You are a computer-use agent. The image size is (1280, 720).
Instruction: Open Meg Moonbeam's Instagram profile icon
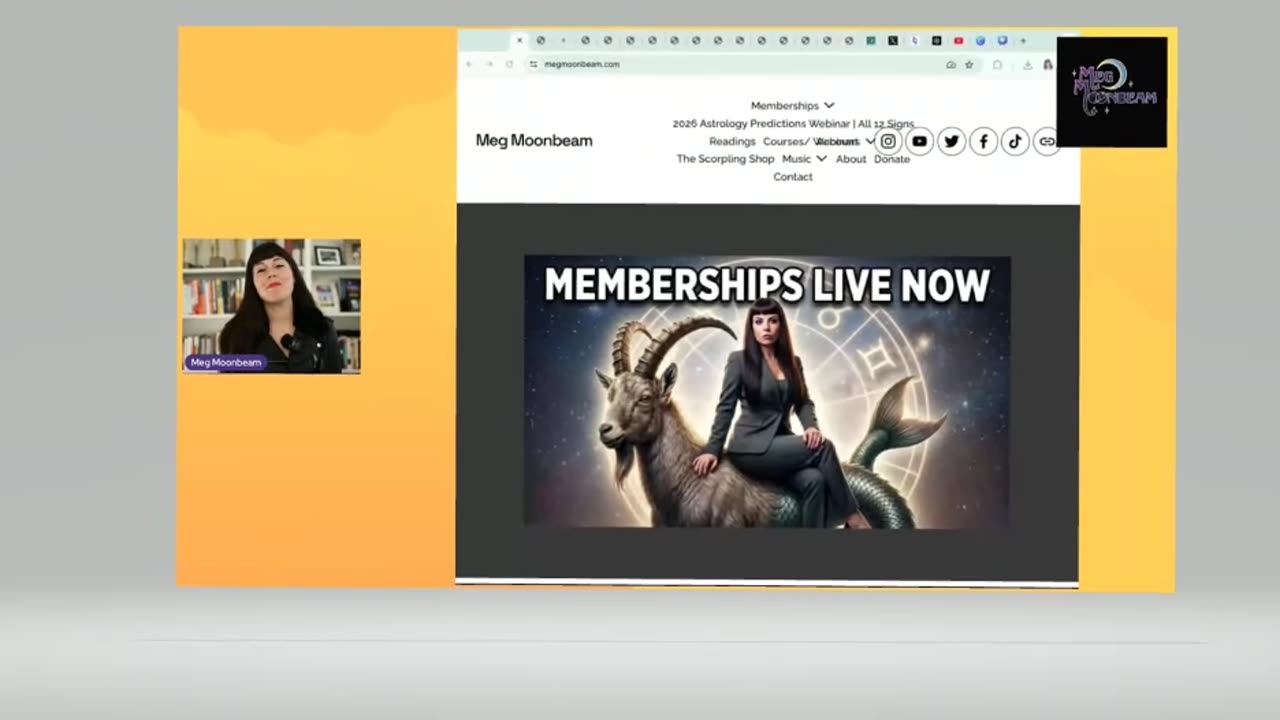888,141
